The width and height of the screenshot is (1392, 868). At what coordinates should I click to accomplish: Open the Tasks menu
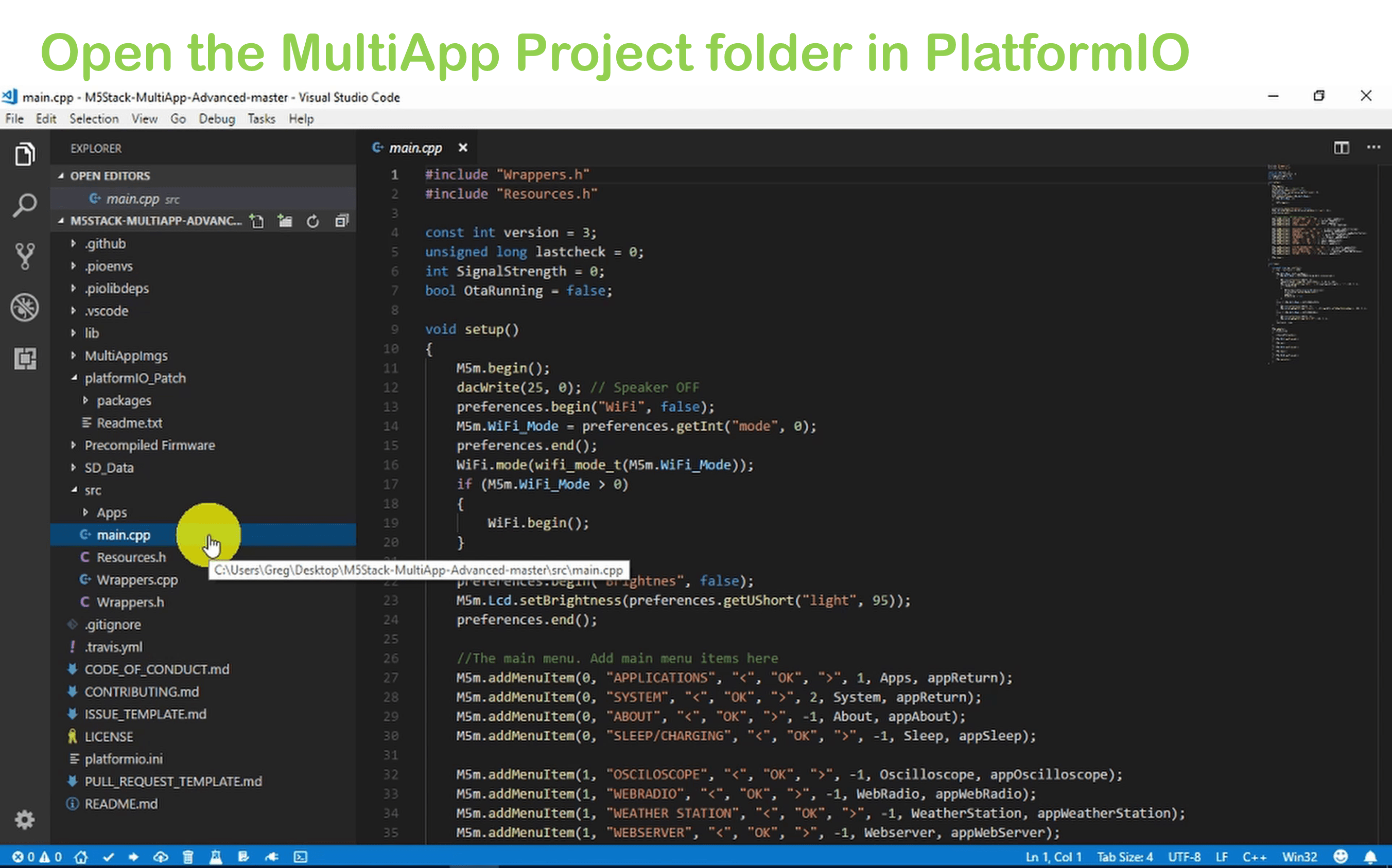[x=262, y=119]
